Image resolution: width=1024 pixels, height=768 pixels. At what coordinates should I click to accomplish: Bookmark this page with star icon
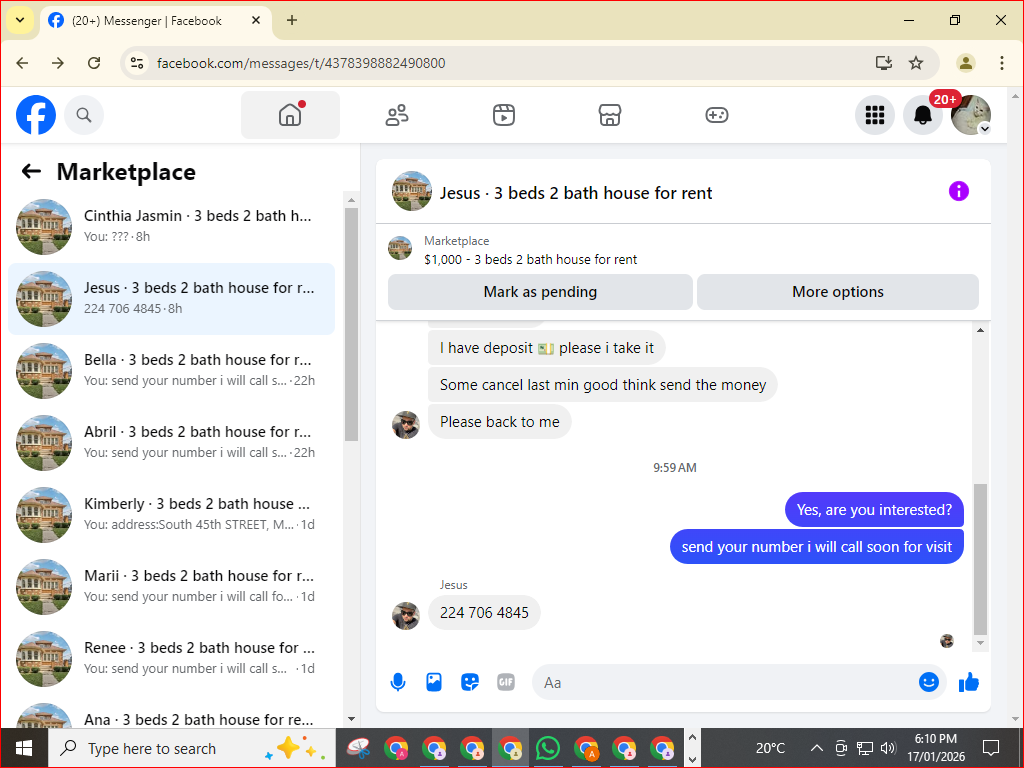[916, 63]
